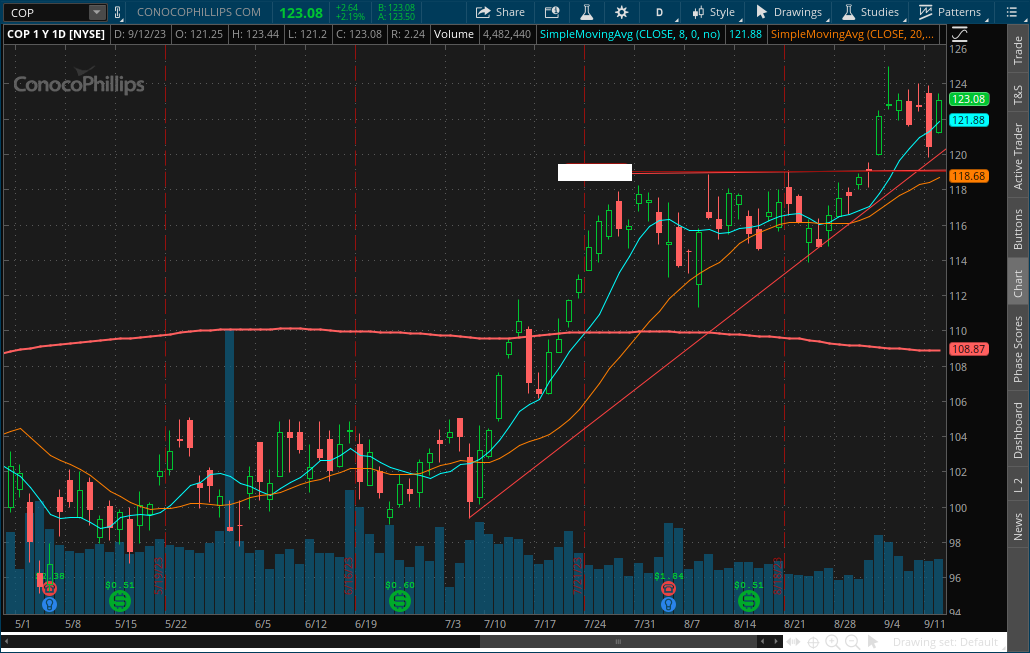Select the D daily aggregation button
Viewport: 1030px width, 653px height.
tap(659, 12)
